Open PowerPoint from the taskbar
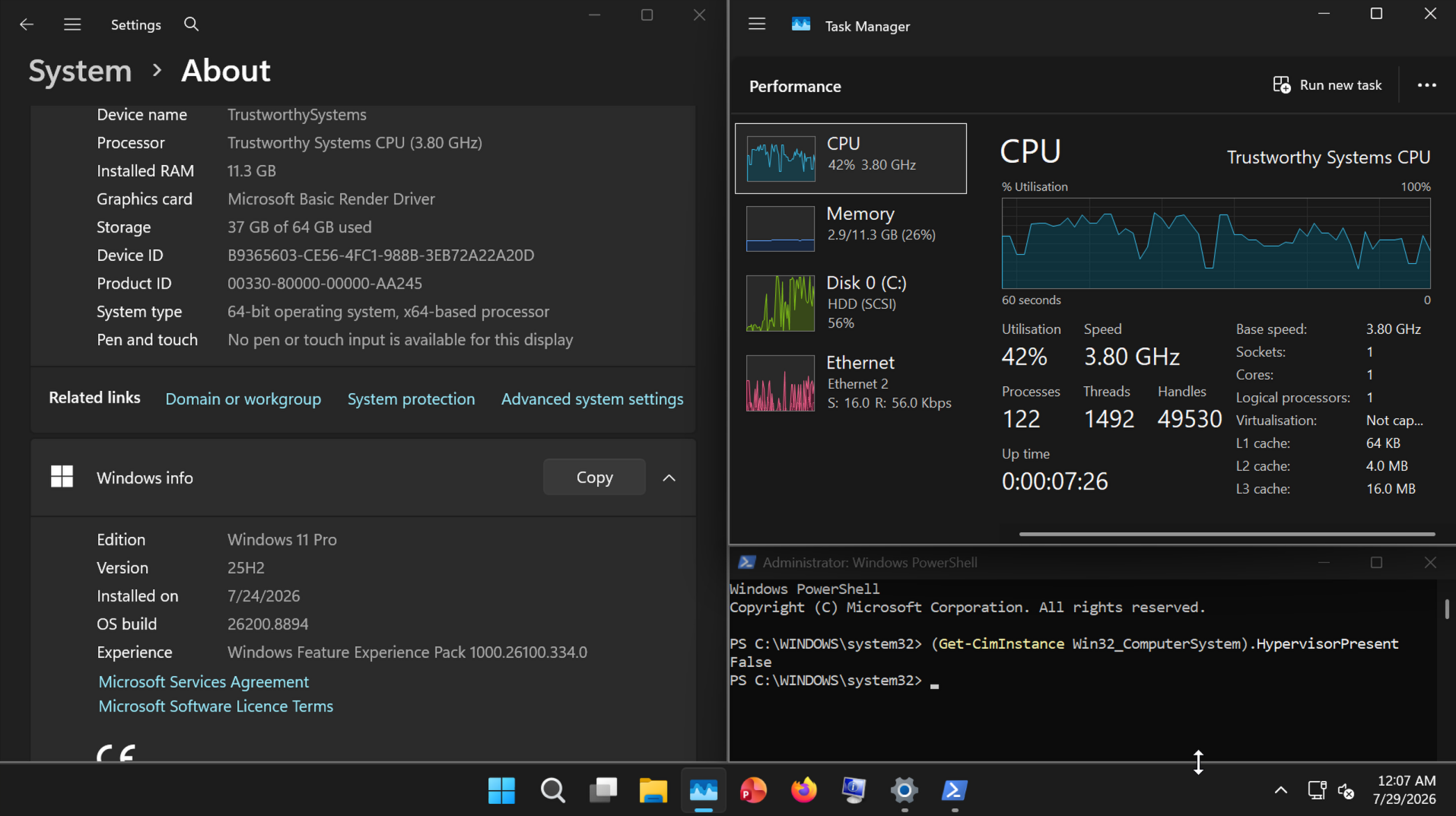Screen dimensions: 1456x816 pos(753,790)
